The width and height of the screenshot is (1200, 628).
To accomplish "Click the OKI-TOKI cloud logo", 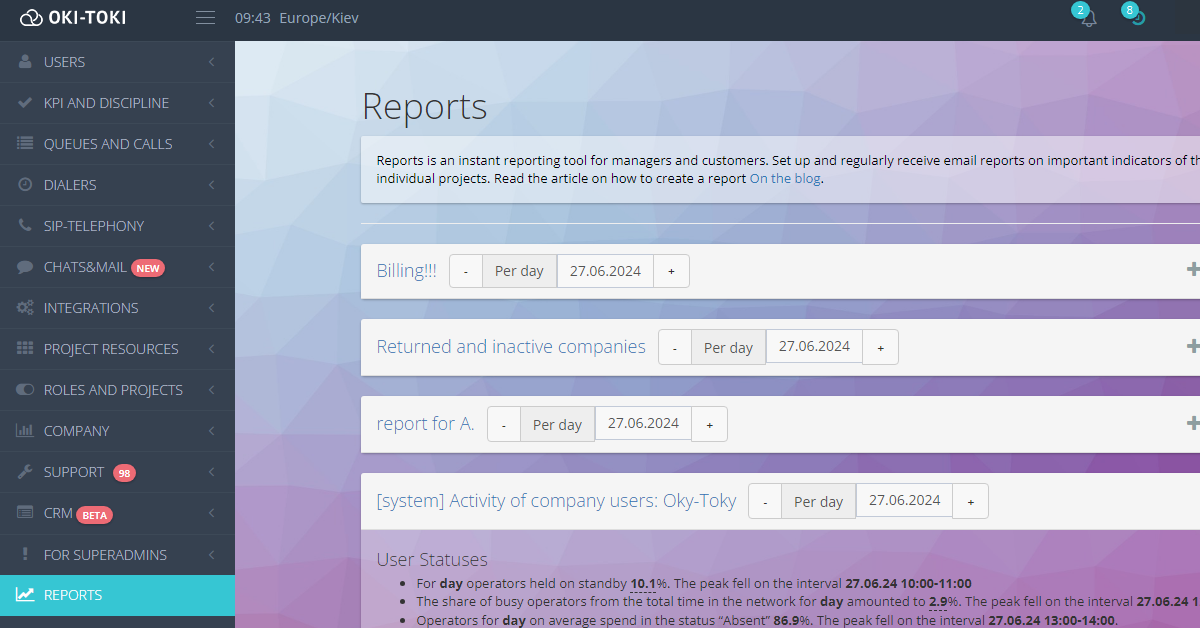I will 31,18.
